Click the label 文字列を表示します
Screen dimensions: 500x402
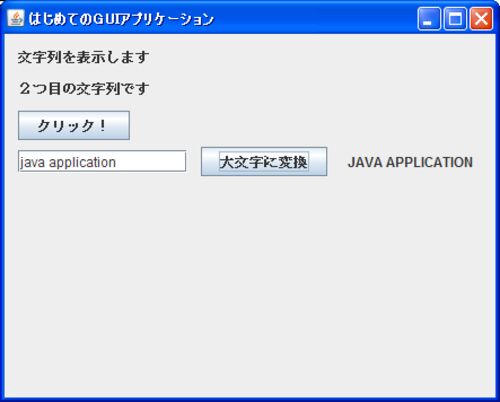click(x=83, y=57)
